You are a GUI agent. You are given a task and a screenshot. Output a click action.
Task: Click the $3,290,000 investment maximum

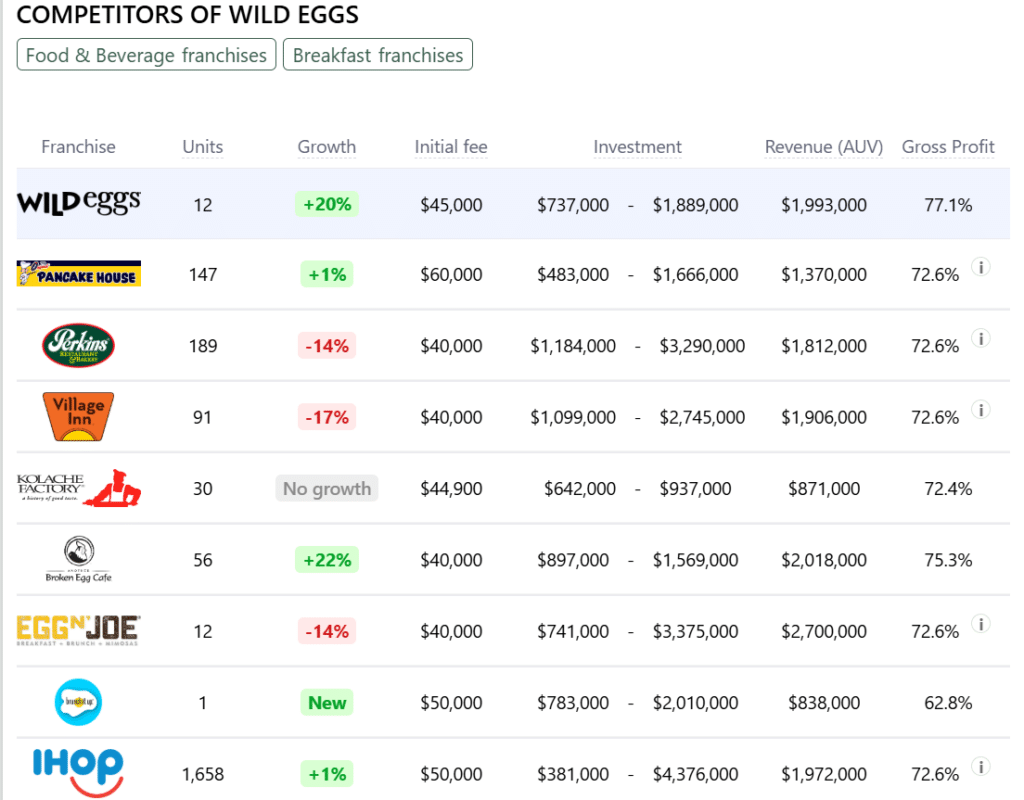[x=702, y=346]
